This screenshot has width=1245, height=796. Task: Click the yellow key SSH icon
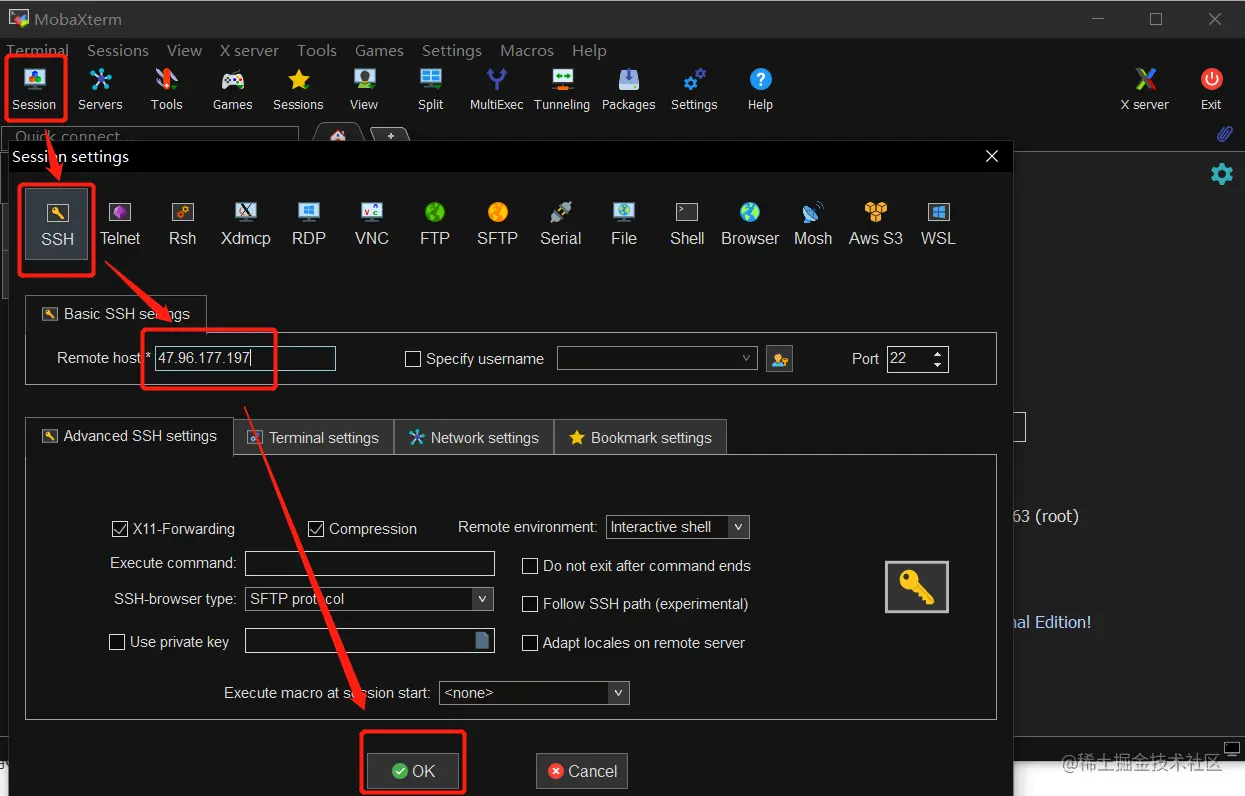[x=917, y=587]
